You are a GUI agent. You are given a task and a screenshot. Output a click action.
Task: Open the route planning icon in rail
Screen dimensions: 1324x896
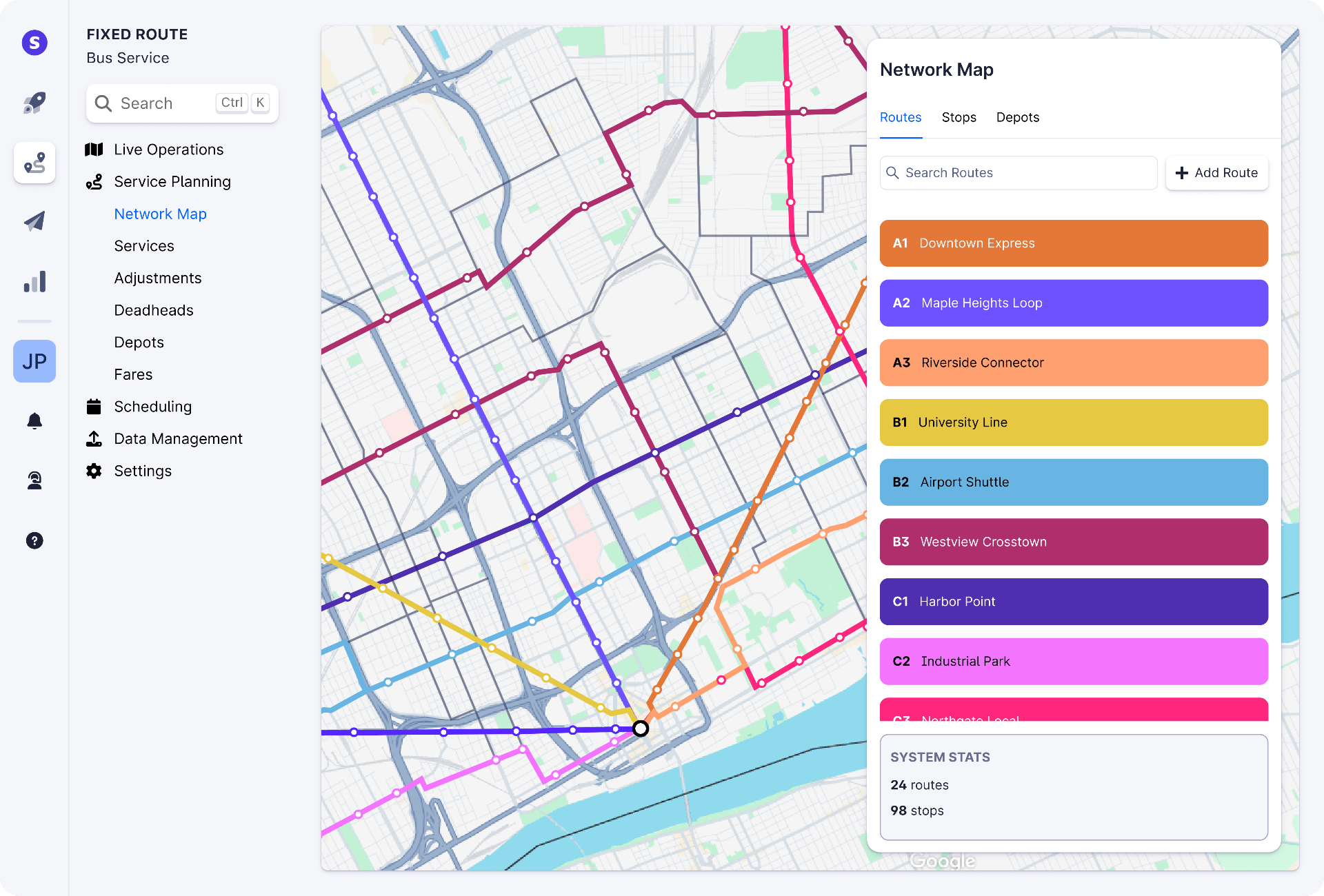[x=34, y=163]
